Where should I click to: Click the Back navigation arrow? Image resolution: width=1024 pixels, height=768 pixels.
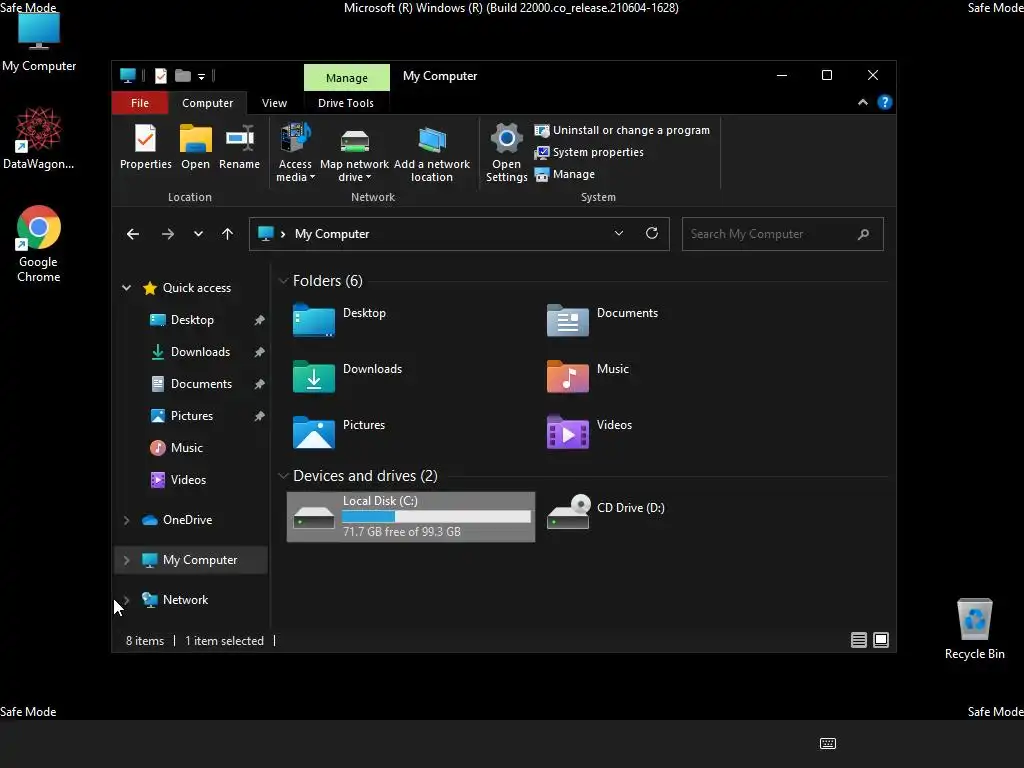[x=133, y=234]
